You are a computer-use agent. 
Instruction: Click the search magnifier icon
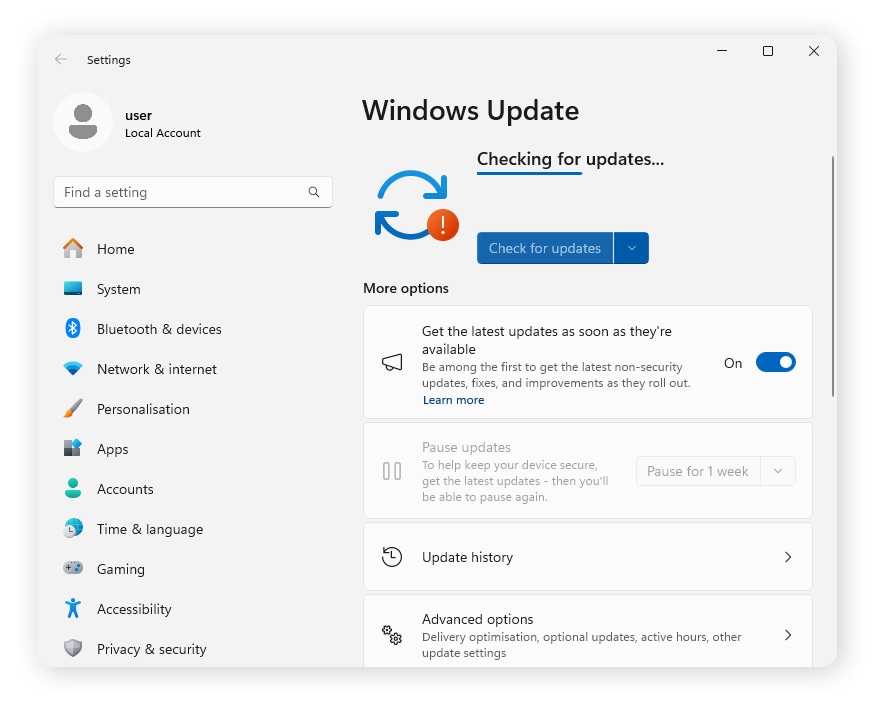click(x=314, y=192)
